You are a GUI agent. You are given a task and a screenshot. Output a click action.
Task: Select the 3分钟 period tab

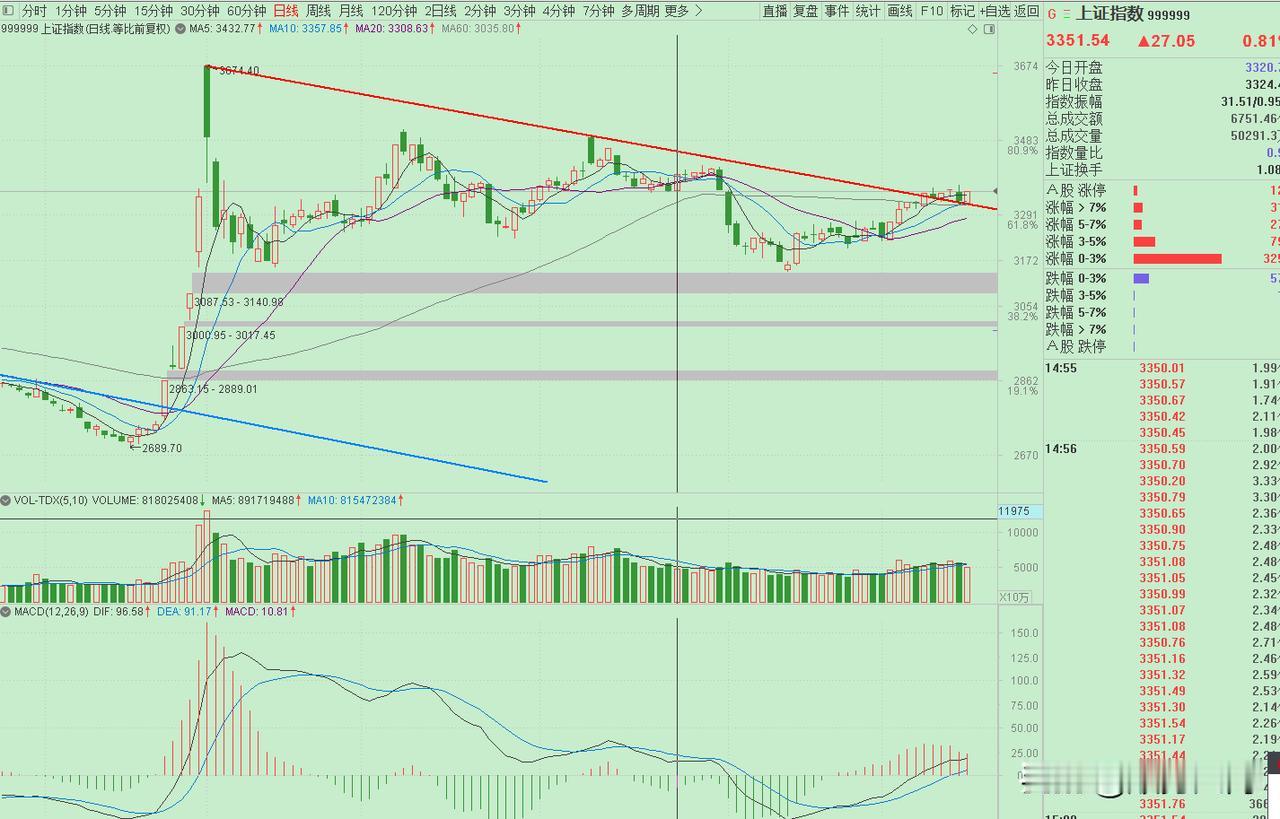pos(519,11)
